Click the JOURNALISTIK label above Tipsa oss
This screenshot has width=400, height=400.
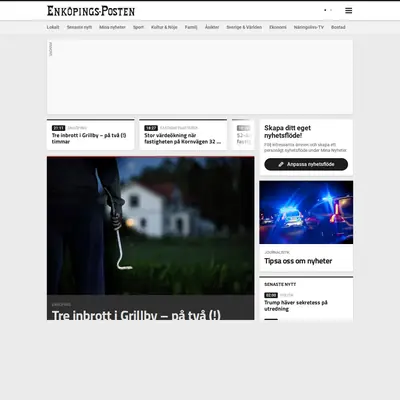tap(277, 252)
